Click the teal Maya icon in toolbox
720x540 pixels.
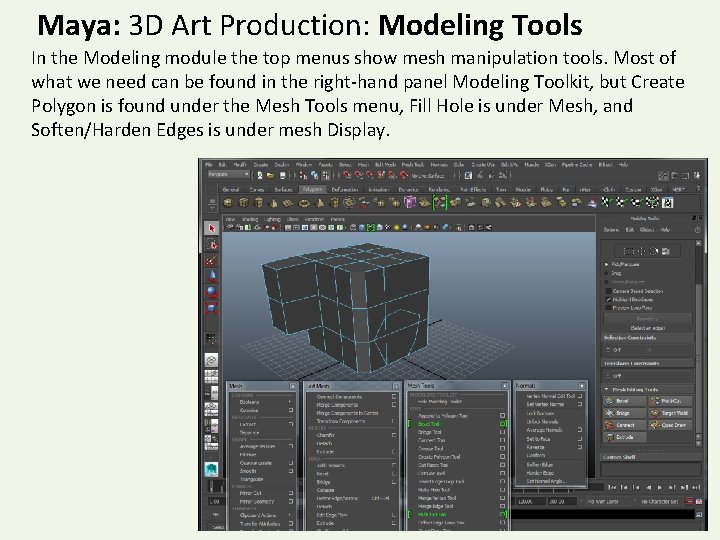click(211, 469)
